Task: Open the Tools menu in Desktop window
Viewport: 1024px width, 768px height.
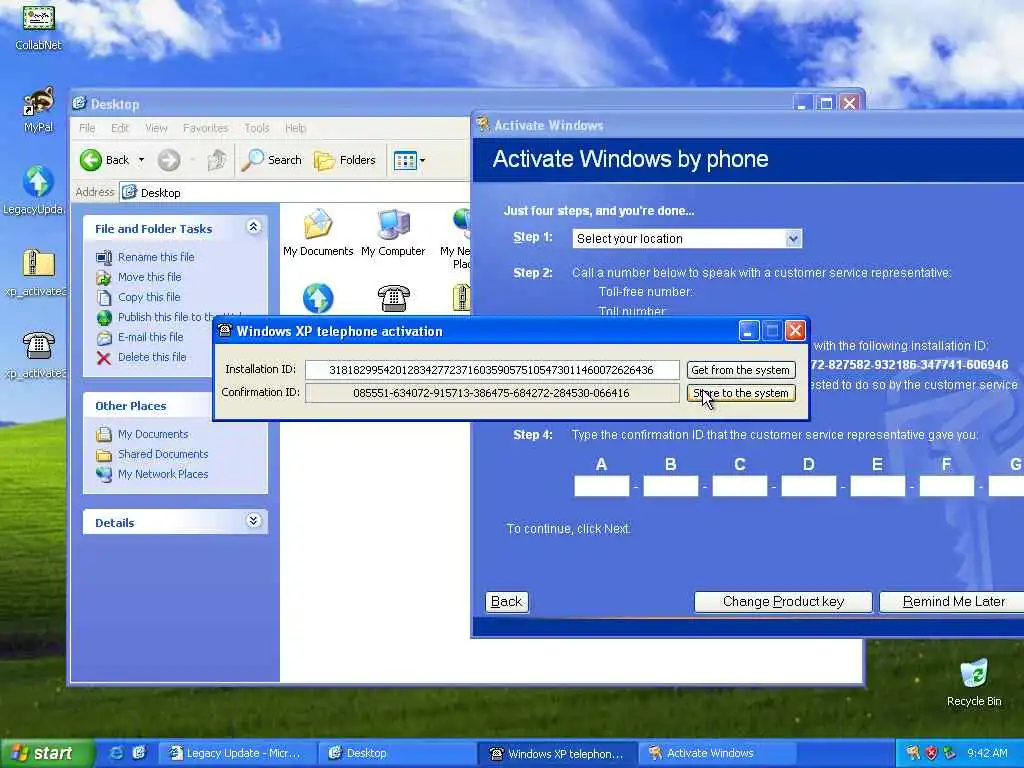Action: [x=257, y=128]
